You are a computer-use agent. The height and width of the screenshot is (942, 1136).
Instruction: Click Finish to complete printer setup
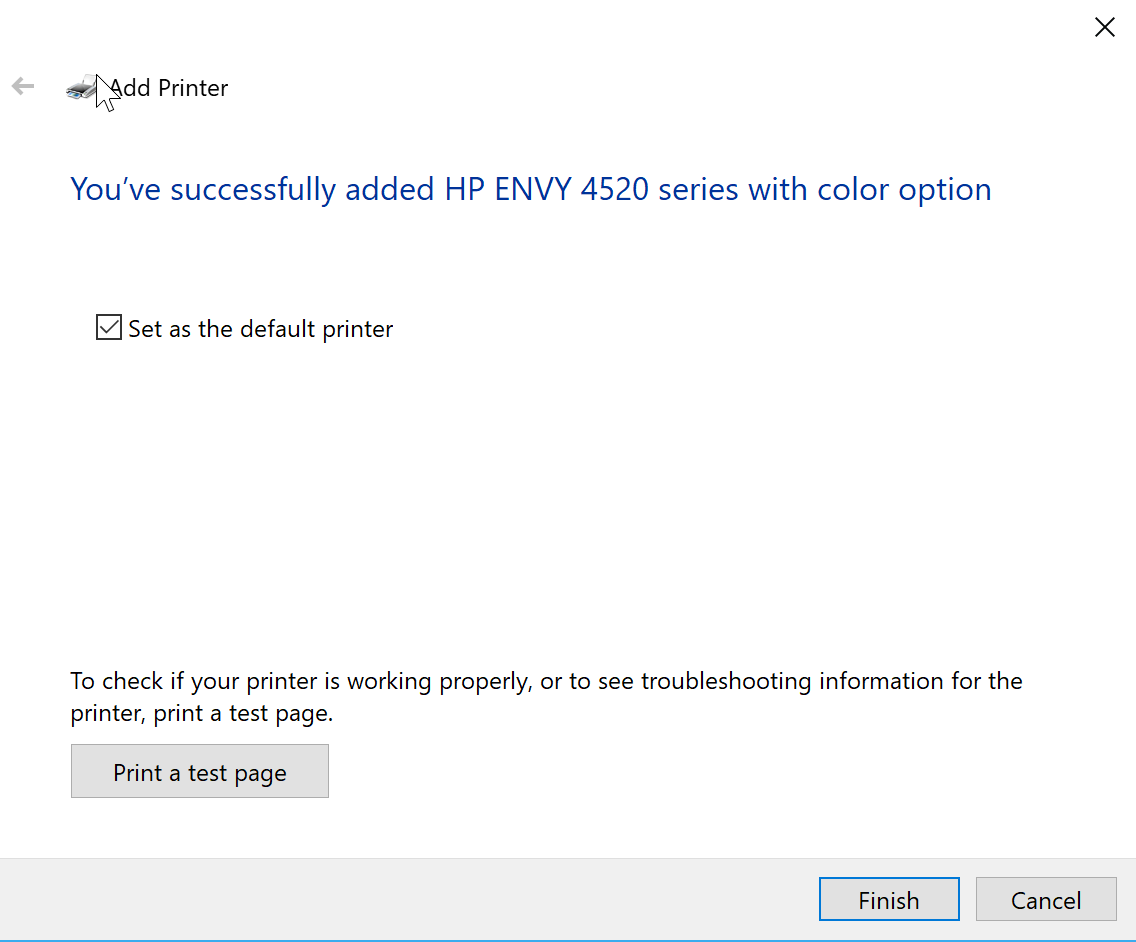point(888,899)
